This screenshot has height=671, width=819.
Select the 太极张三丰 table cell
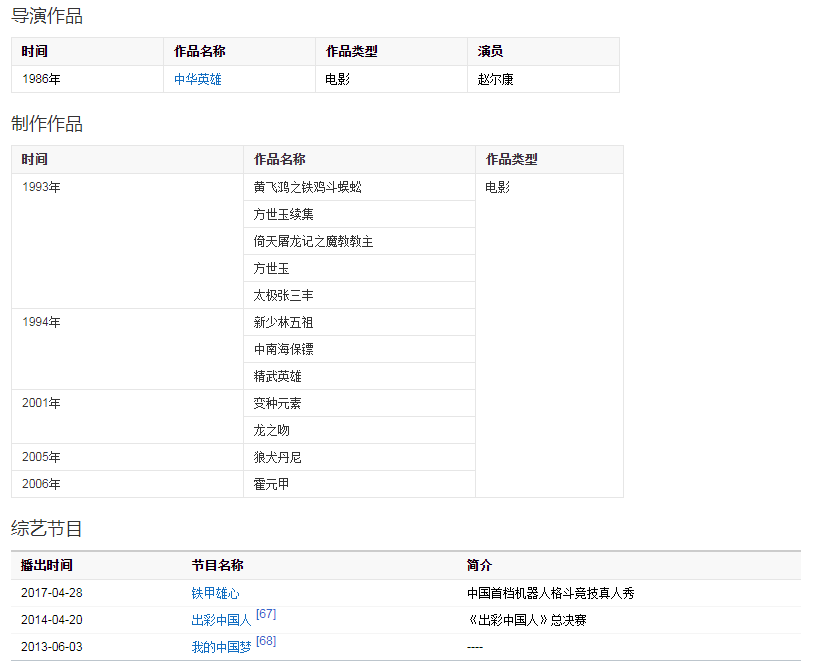coord(284,296)
